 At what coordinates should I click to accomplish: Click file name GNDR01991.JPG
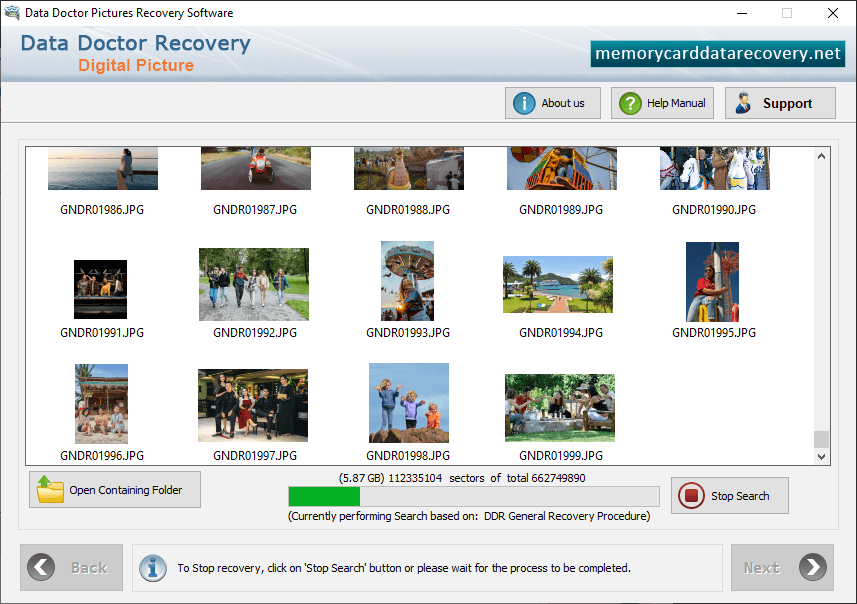point(102,333)
